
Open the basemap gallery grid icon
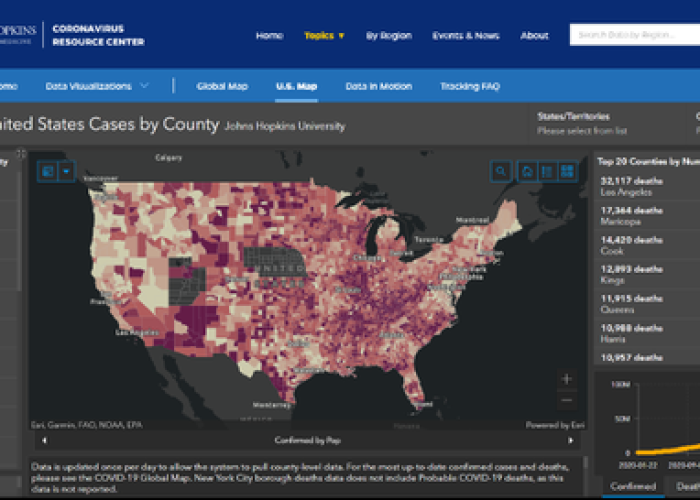tap(567, 171)
